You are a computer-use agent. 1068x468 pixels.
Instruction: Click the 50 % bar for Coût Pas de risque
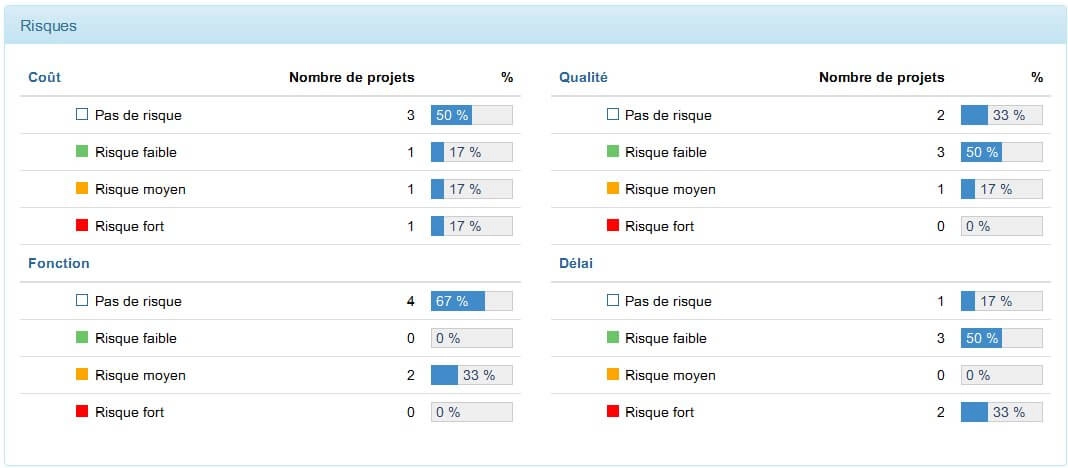point(471,114)
